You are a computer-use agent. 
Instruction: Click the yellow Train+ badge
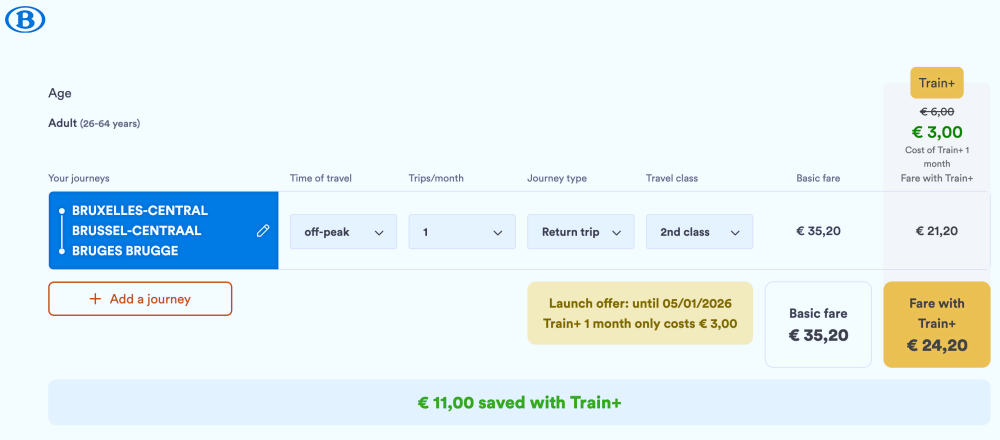(x=936, y=83)
